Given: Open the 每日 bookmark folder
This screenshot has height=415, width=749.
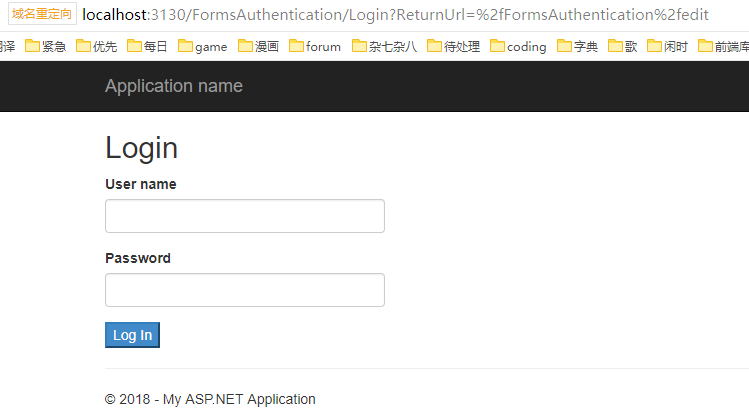Looking at the screenshot, I should point(147,46).
